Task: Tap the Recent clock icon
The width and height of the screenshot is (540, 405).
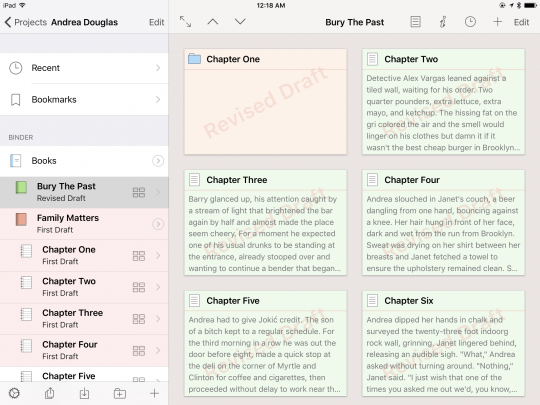Action: click(x=15, y=68)
